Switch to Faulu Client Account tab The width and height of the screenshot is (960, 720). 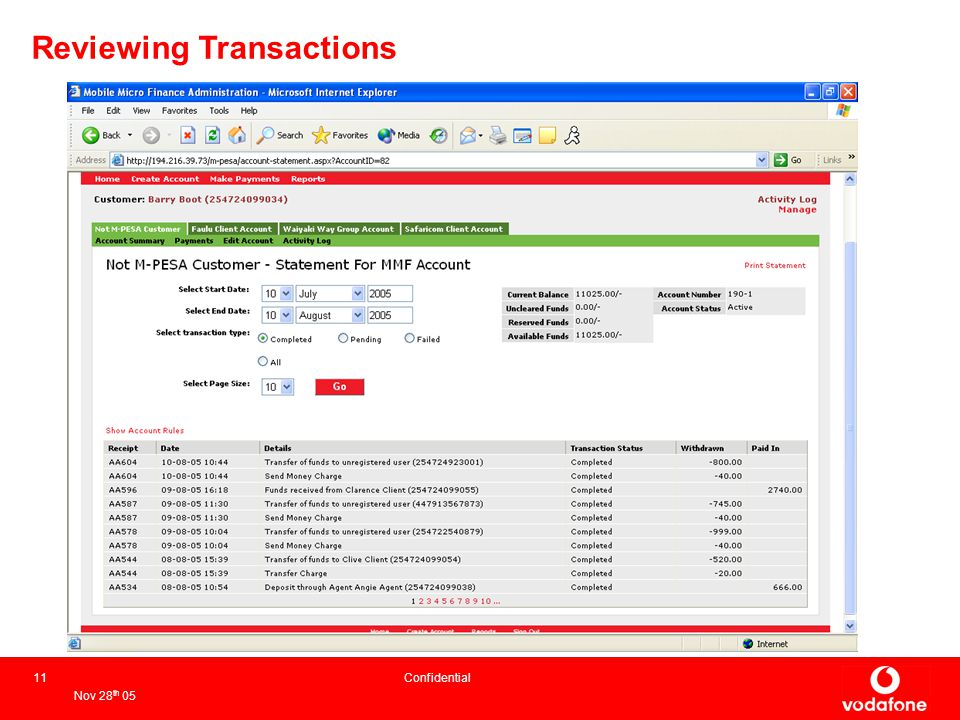coord(231,229)
